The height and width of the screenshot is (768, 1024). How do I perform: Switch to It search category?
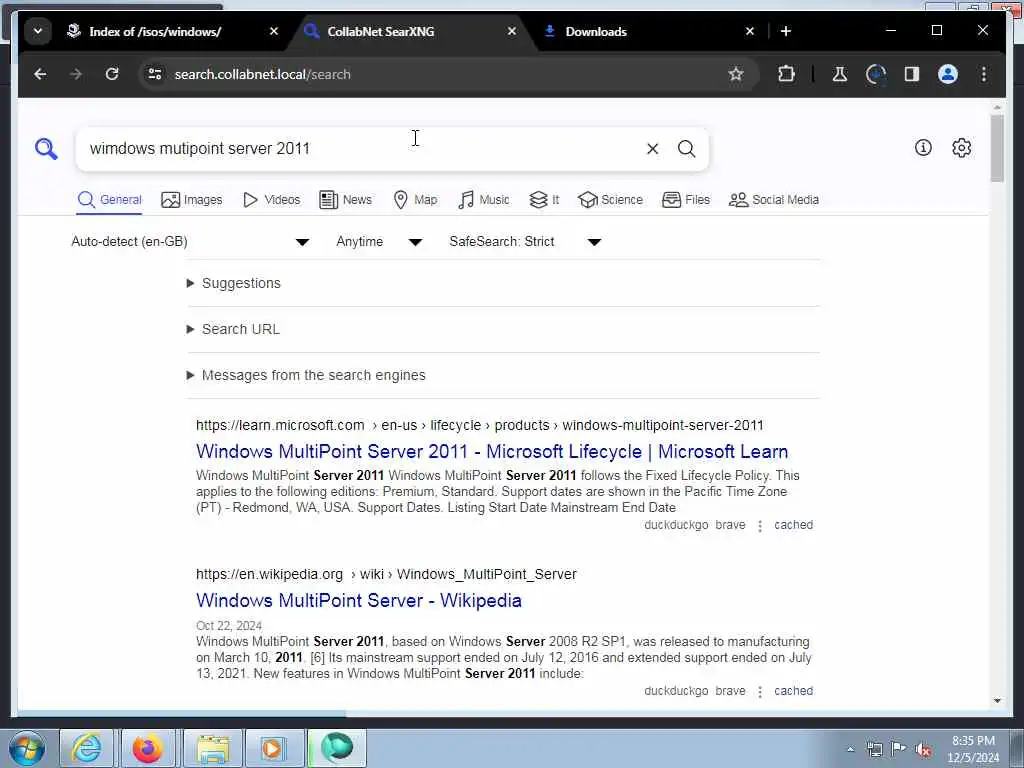544,200
